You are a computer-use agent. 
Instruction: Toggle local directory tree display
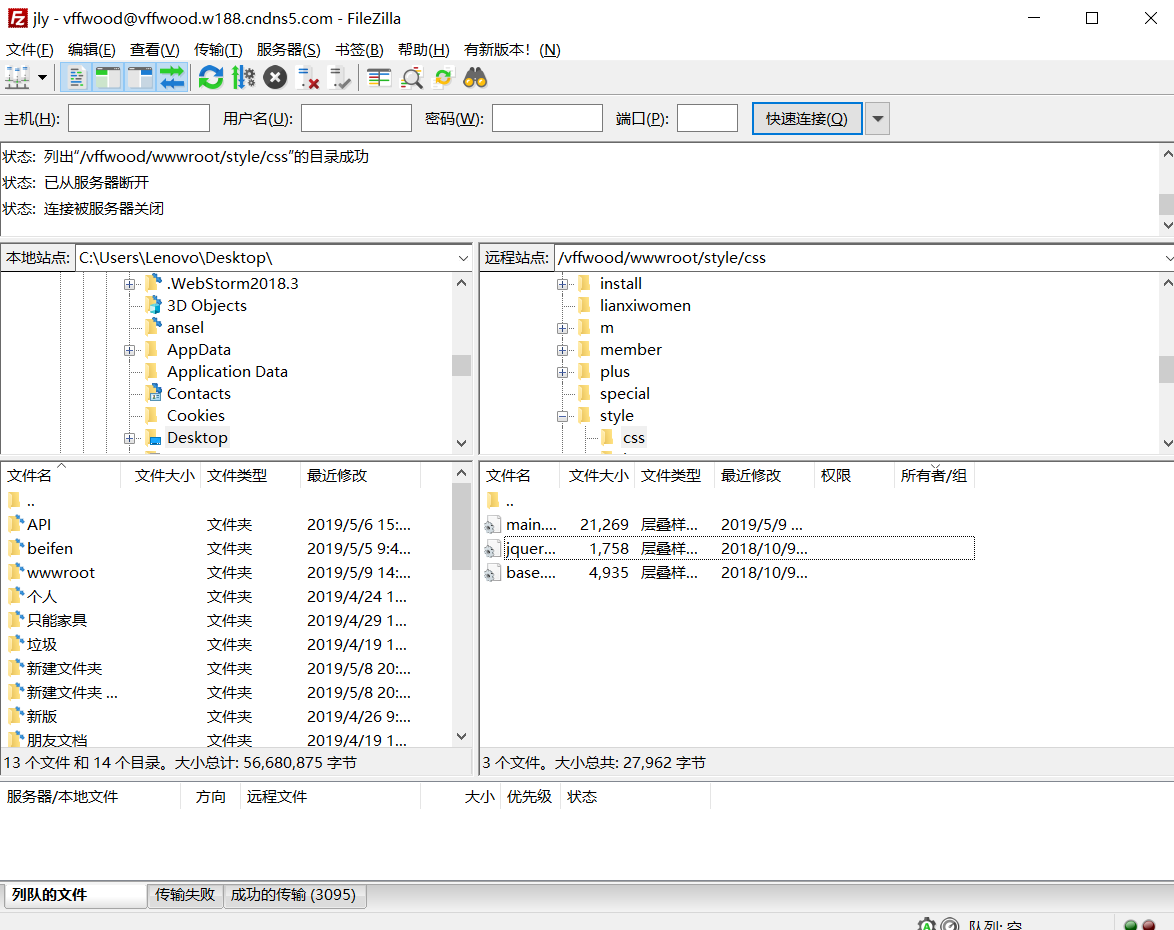[x=108, y=78]
